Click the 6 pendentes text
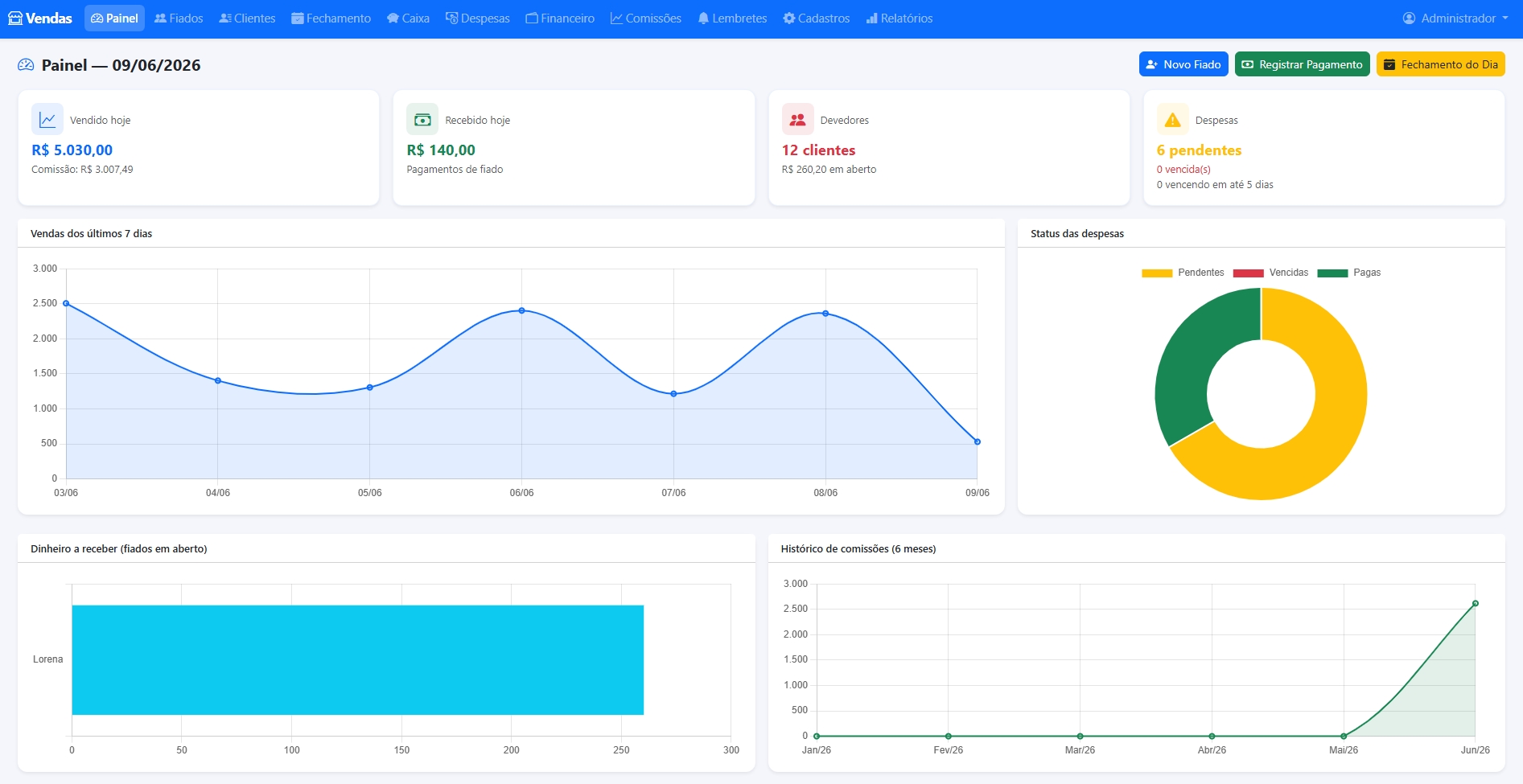The image size is (1523, 784). click(x=1199, y=150)
